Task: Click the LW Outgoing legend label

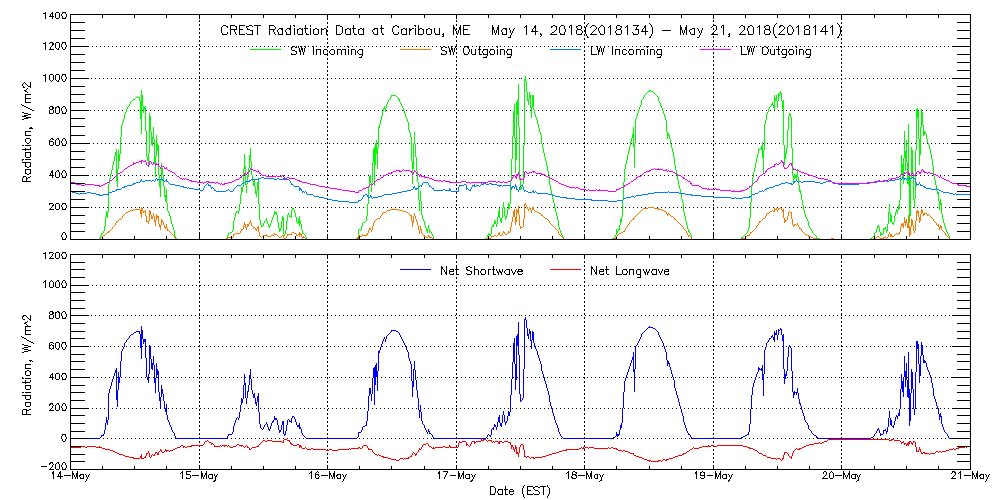Action: point(775,51)
